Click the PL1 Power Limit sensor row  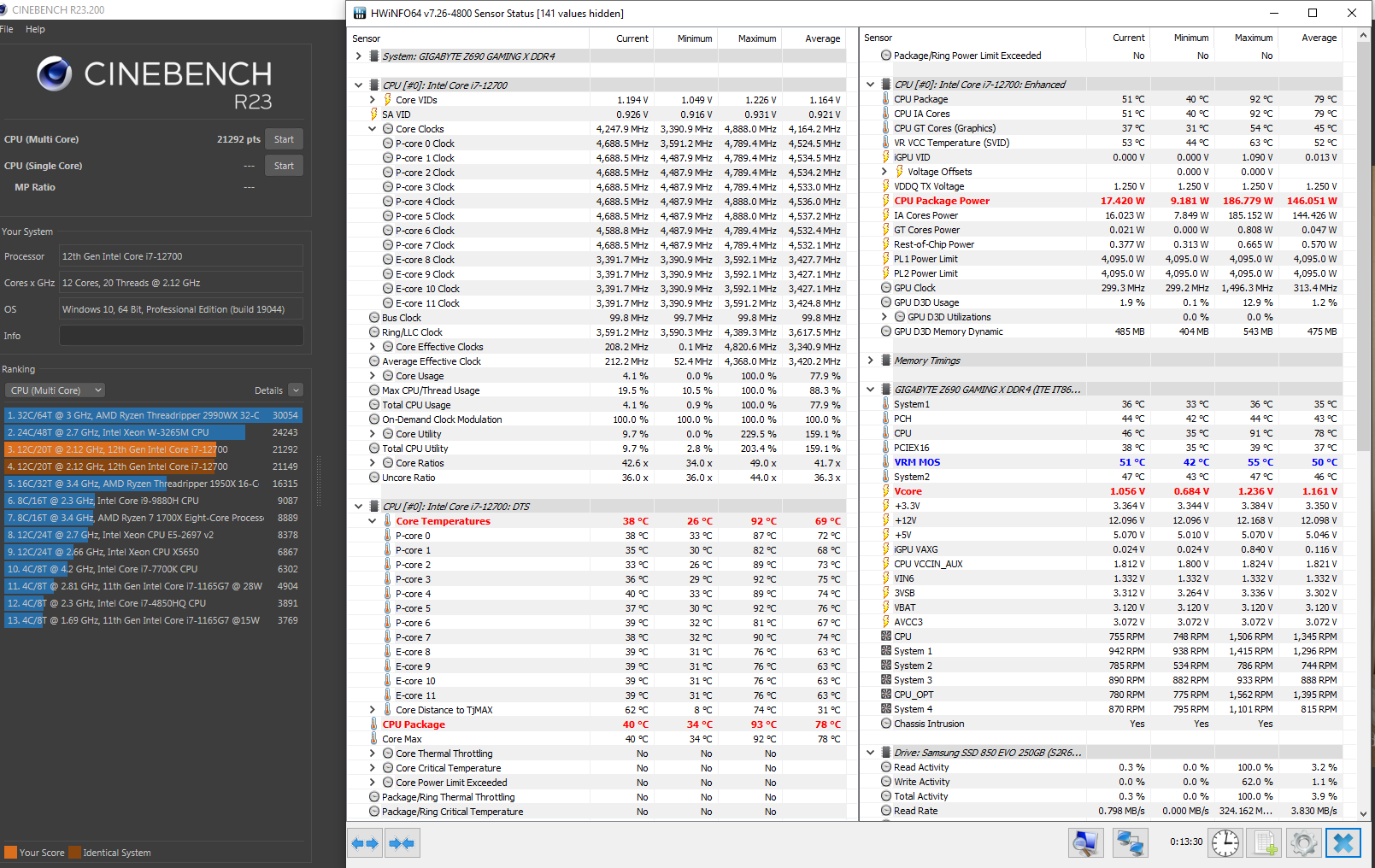[1102, 259]
